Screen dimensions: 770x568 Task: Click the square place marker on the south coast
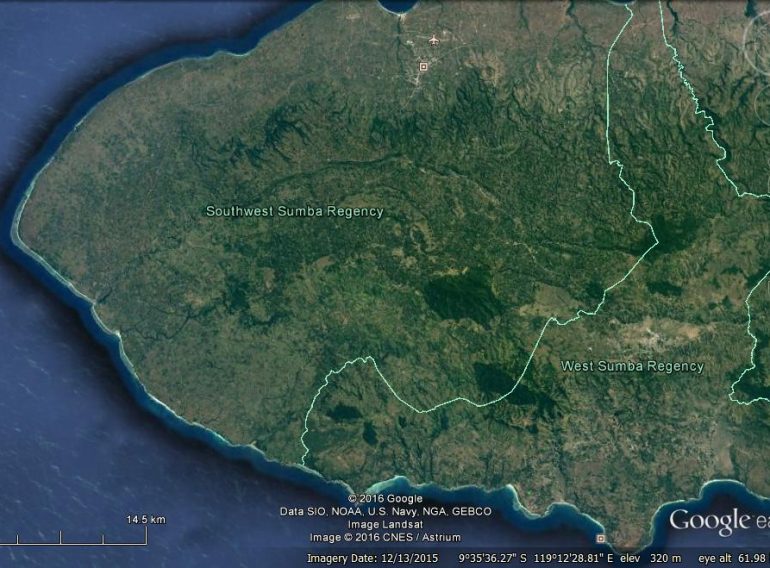tap(600, 538)
